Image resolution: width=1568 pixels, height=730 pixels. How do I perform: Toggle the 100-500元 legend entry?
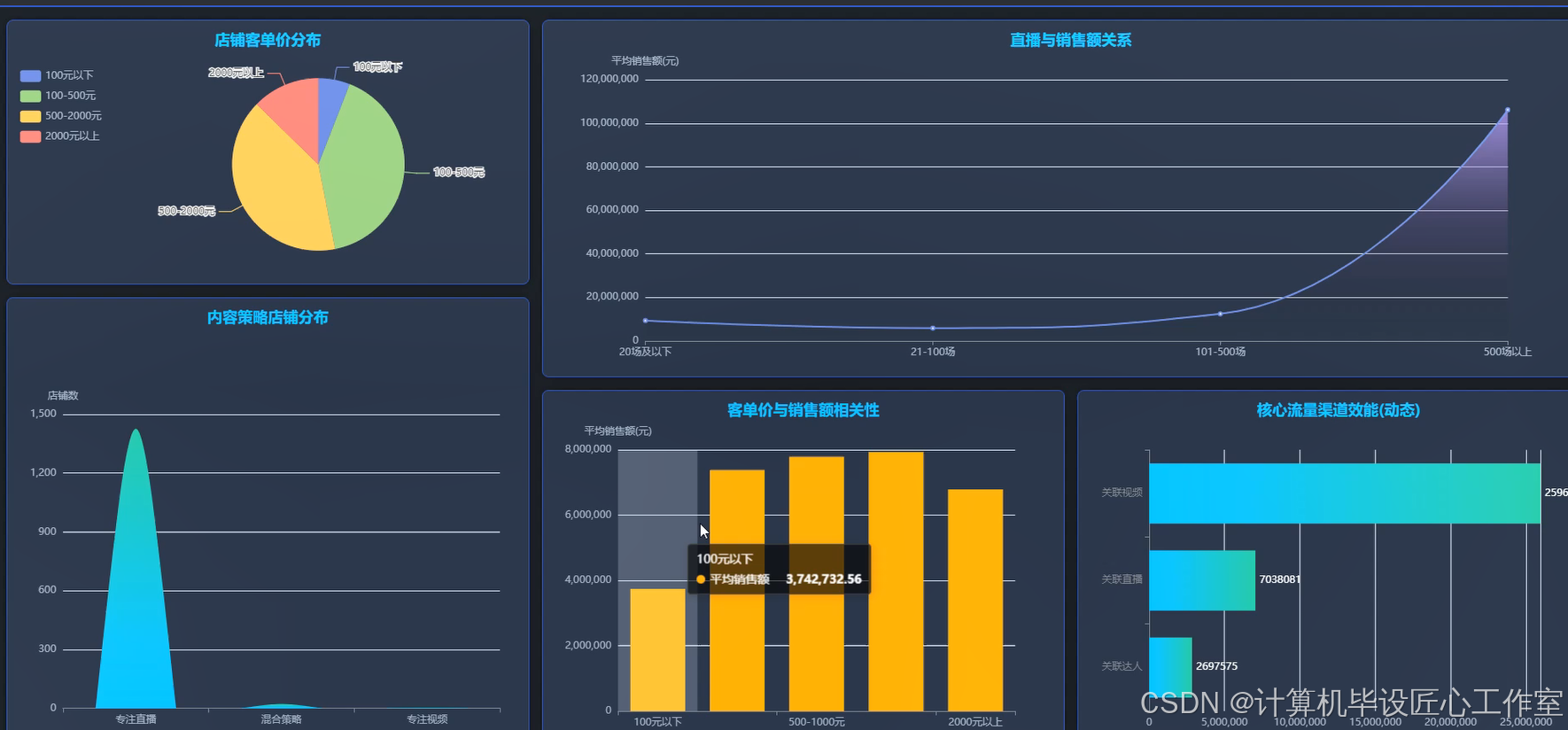(x=58, y=96)
